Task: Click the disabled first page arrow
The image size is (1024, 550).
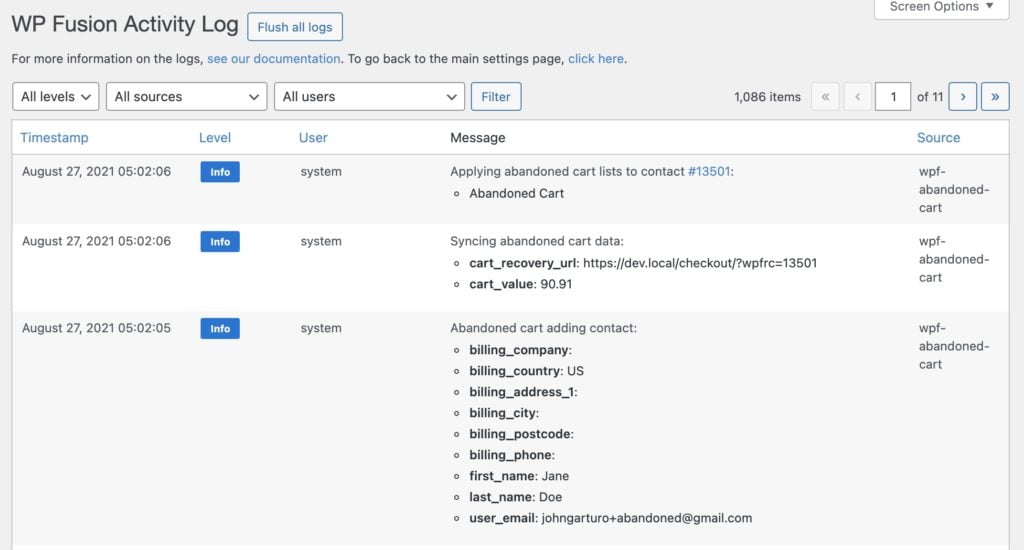Action: [x=825, y=97]
